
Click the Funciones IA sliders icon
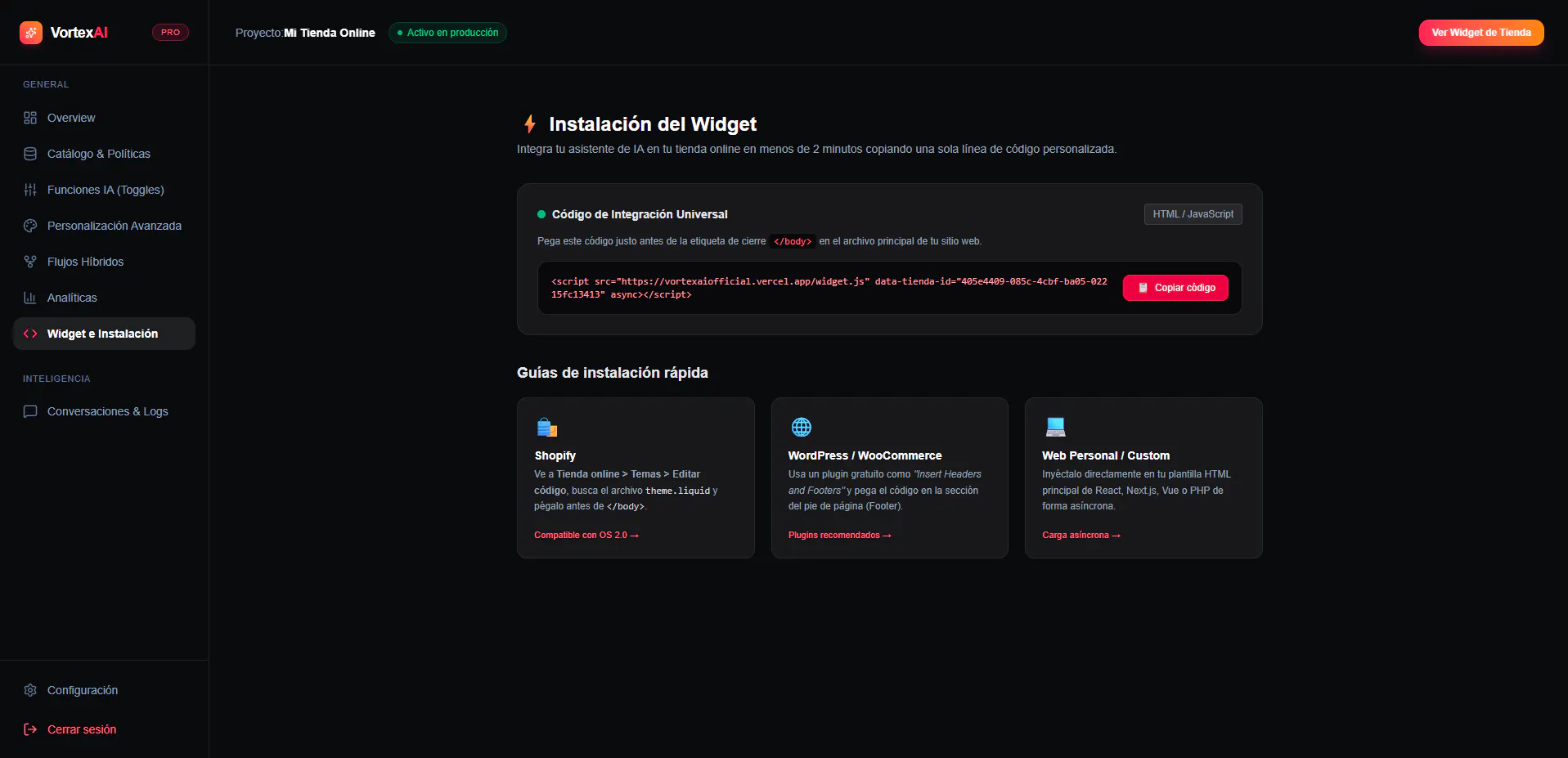coord(30,190)
